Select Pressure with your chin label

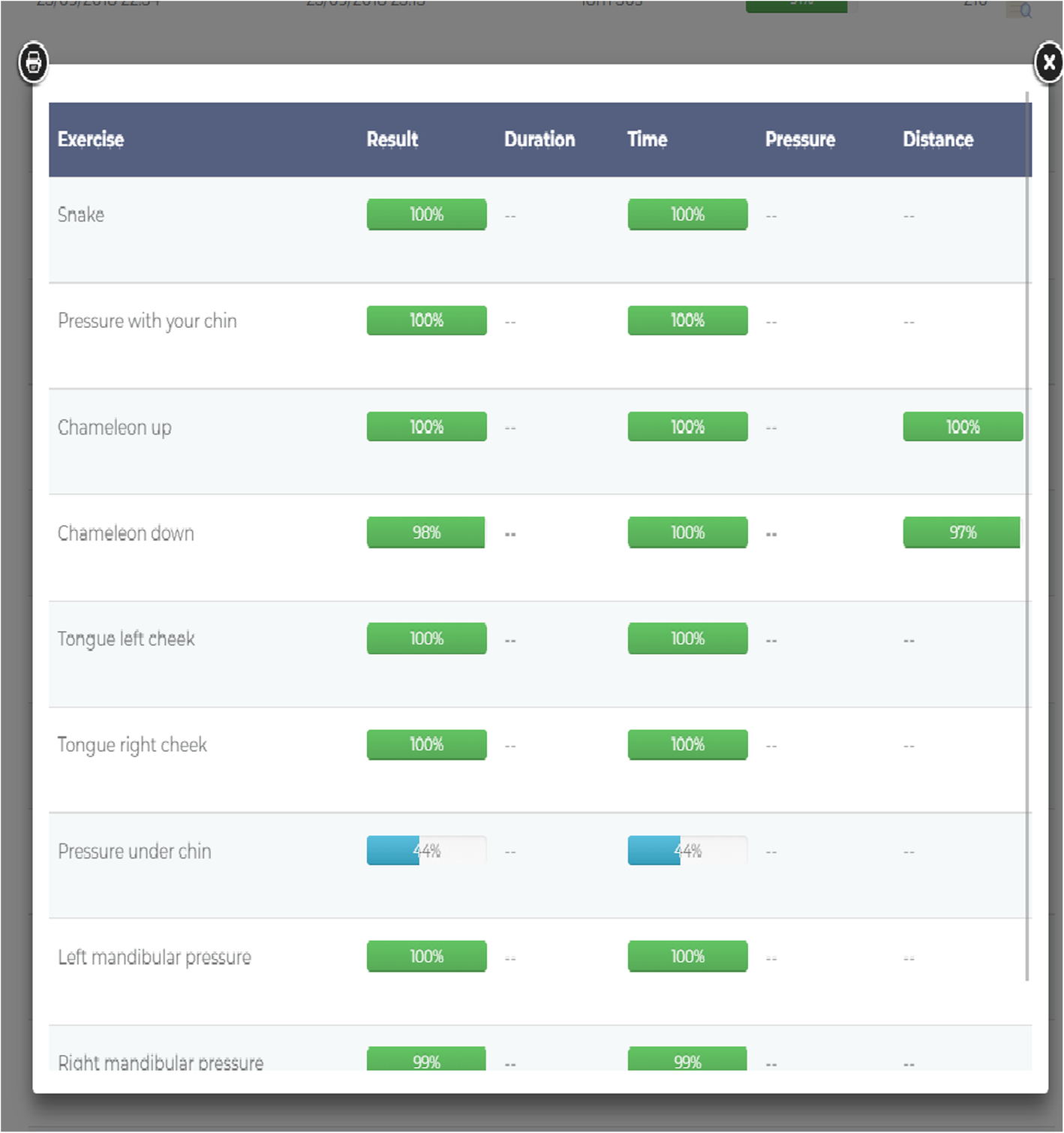point(147,321)
